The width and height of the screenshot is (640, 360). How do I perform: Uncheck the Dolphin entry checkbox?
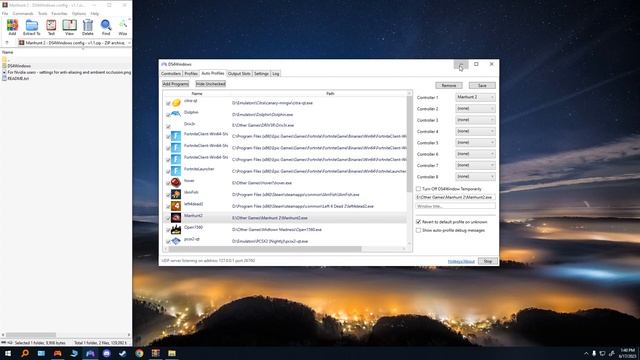(x=168, y=115)
